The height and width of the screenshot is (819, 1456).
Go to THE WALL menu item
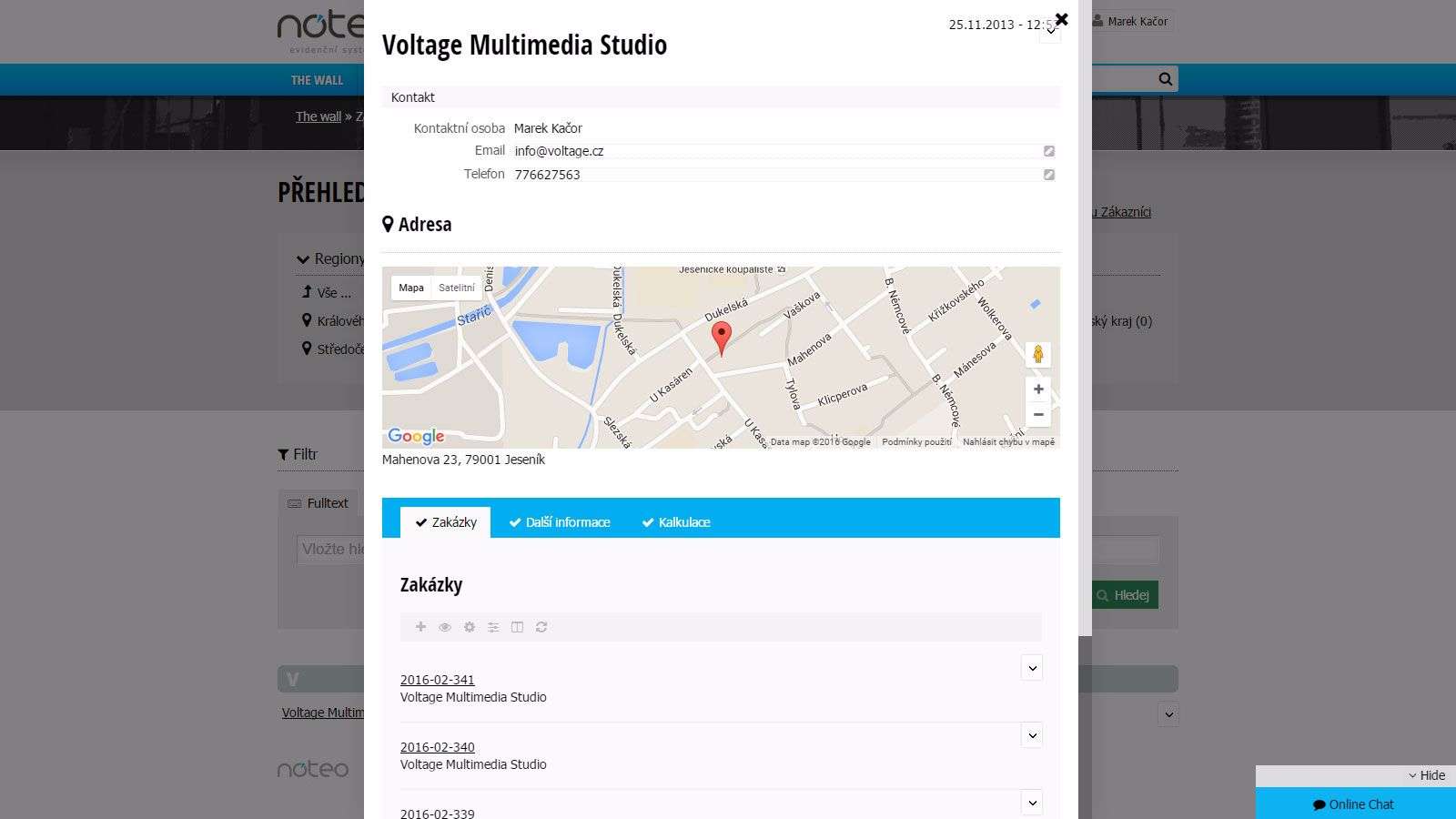pyautogui.click(x=317, y=80)
